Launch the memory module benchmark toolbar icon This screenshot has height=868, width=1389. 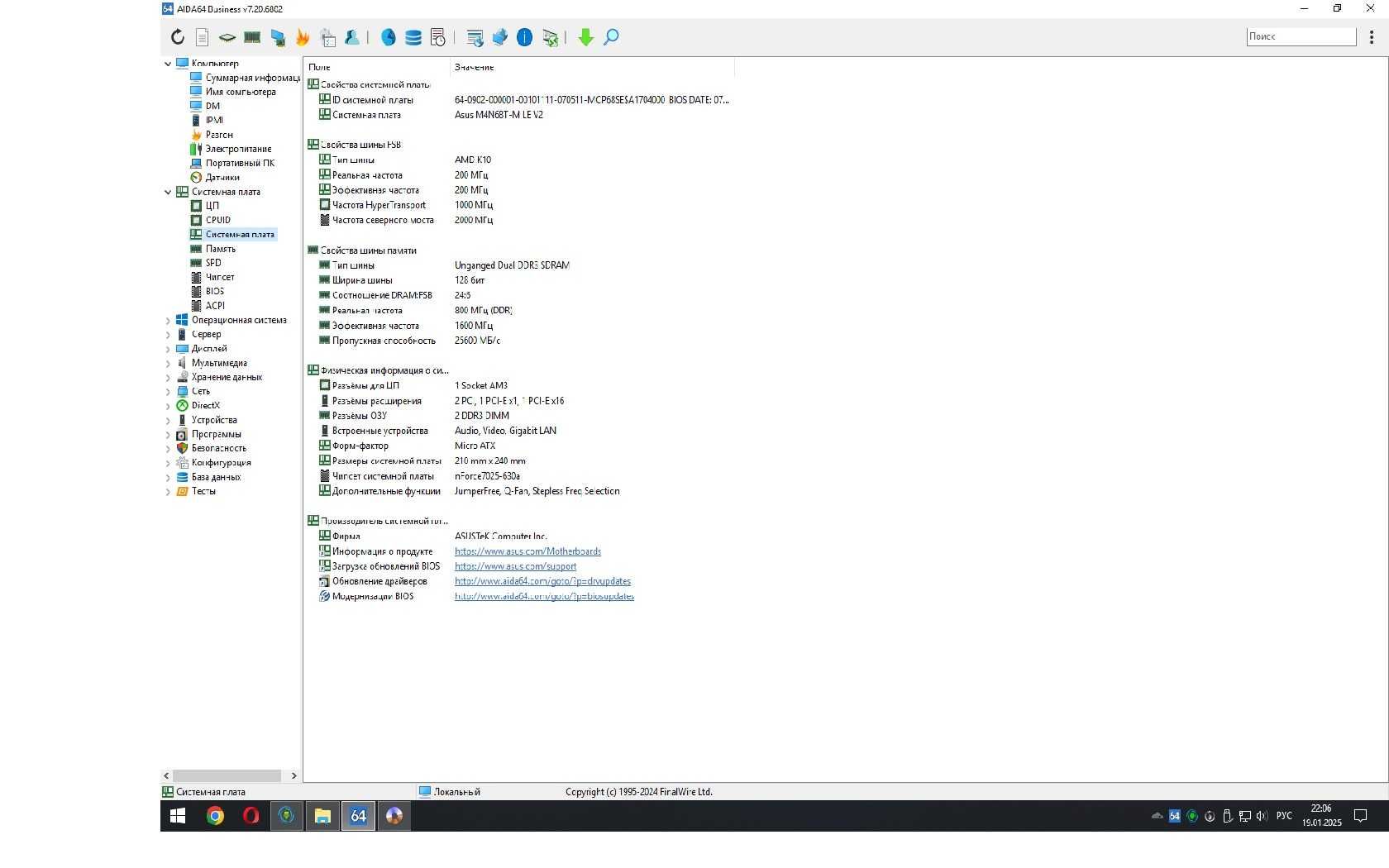[x=252, y=37]
